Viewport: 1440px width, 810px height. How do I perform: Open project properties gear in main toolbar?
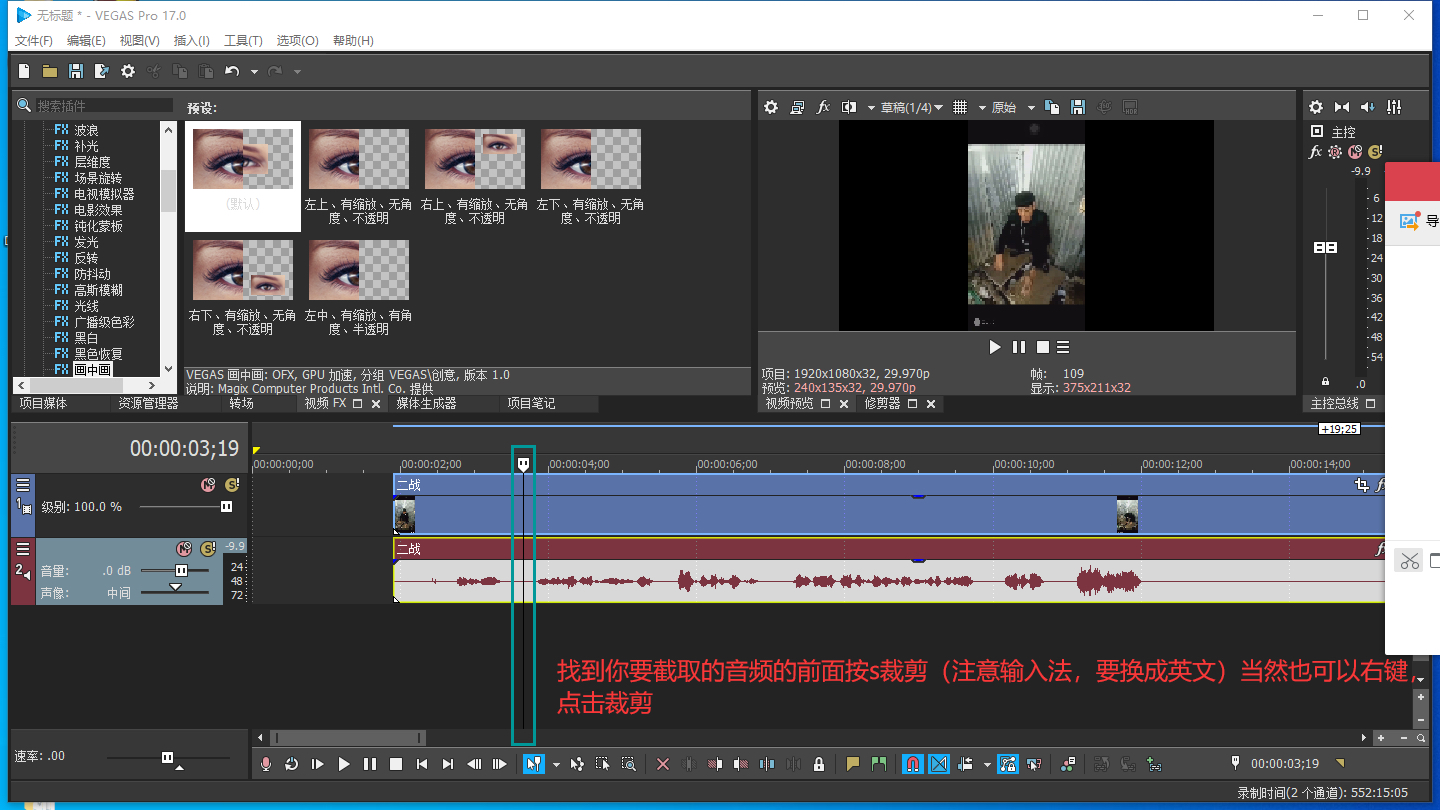click(128, 71)
